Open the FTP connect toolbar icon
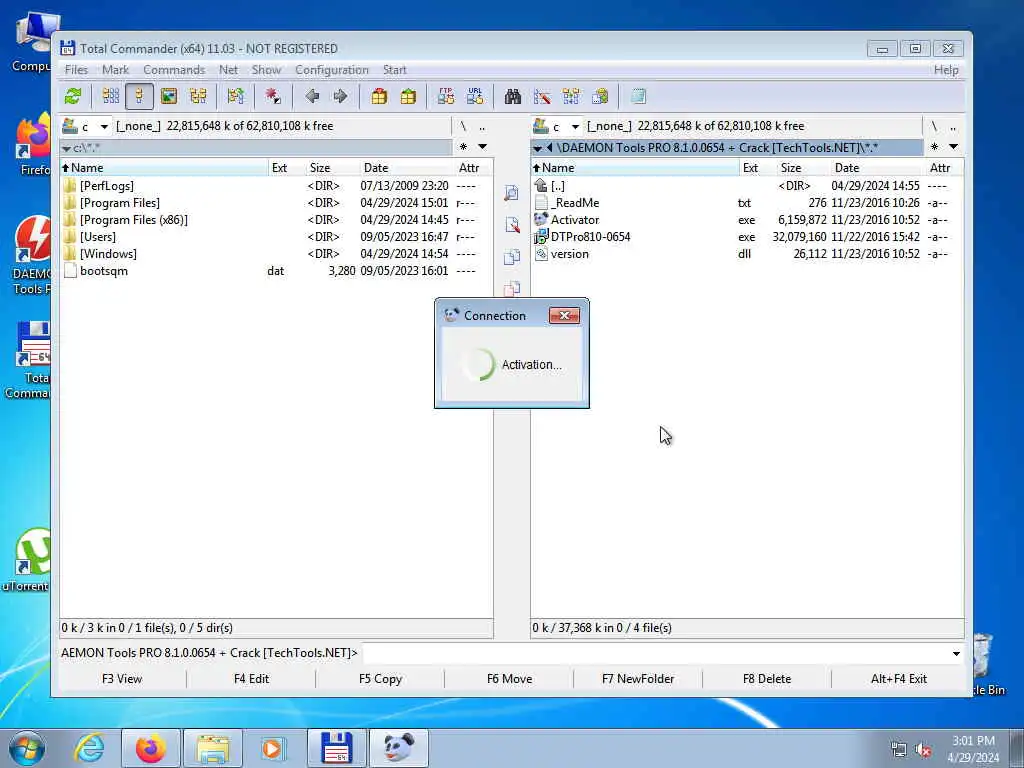 click(446, 97)
